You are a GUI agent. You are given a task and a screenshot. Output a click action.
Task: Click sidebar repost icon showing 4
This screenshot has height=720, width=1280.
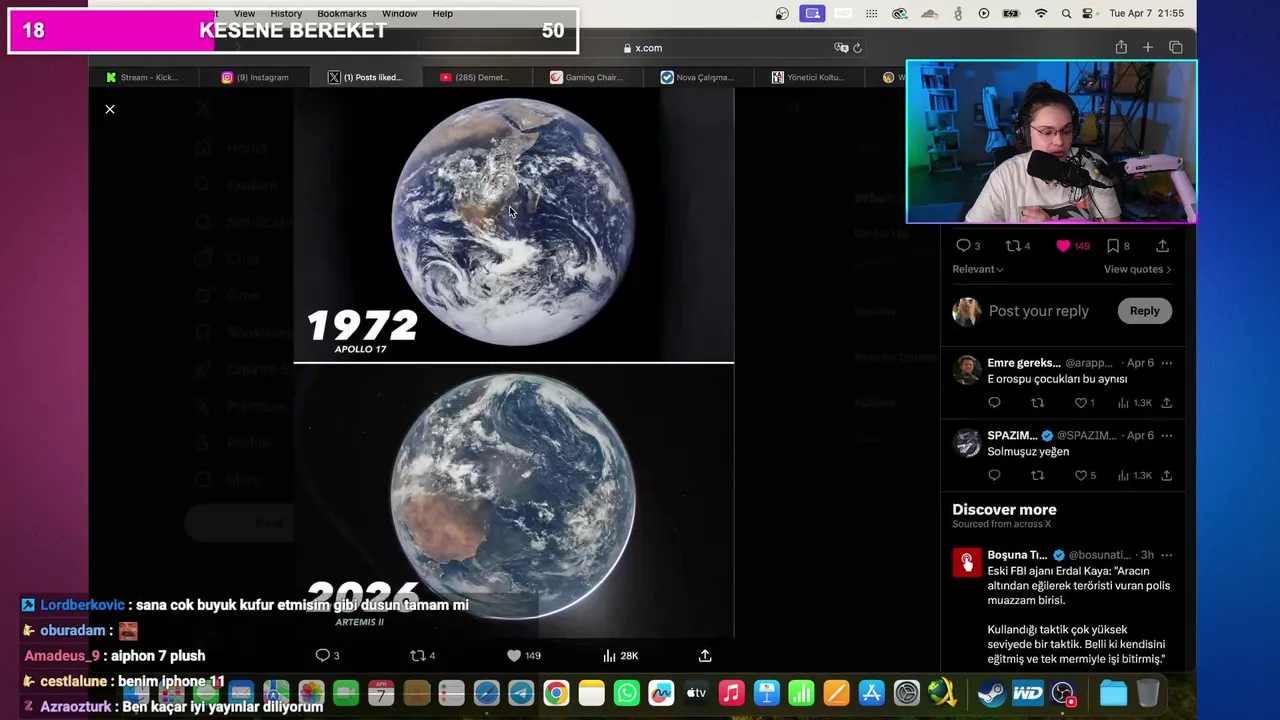1012,246
